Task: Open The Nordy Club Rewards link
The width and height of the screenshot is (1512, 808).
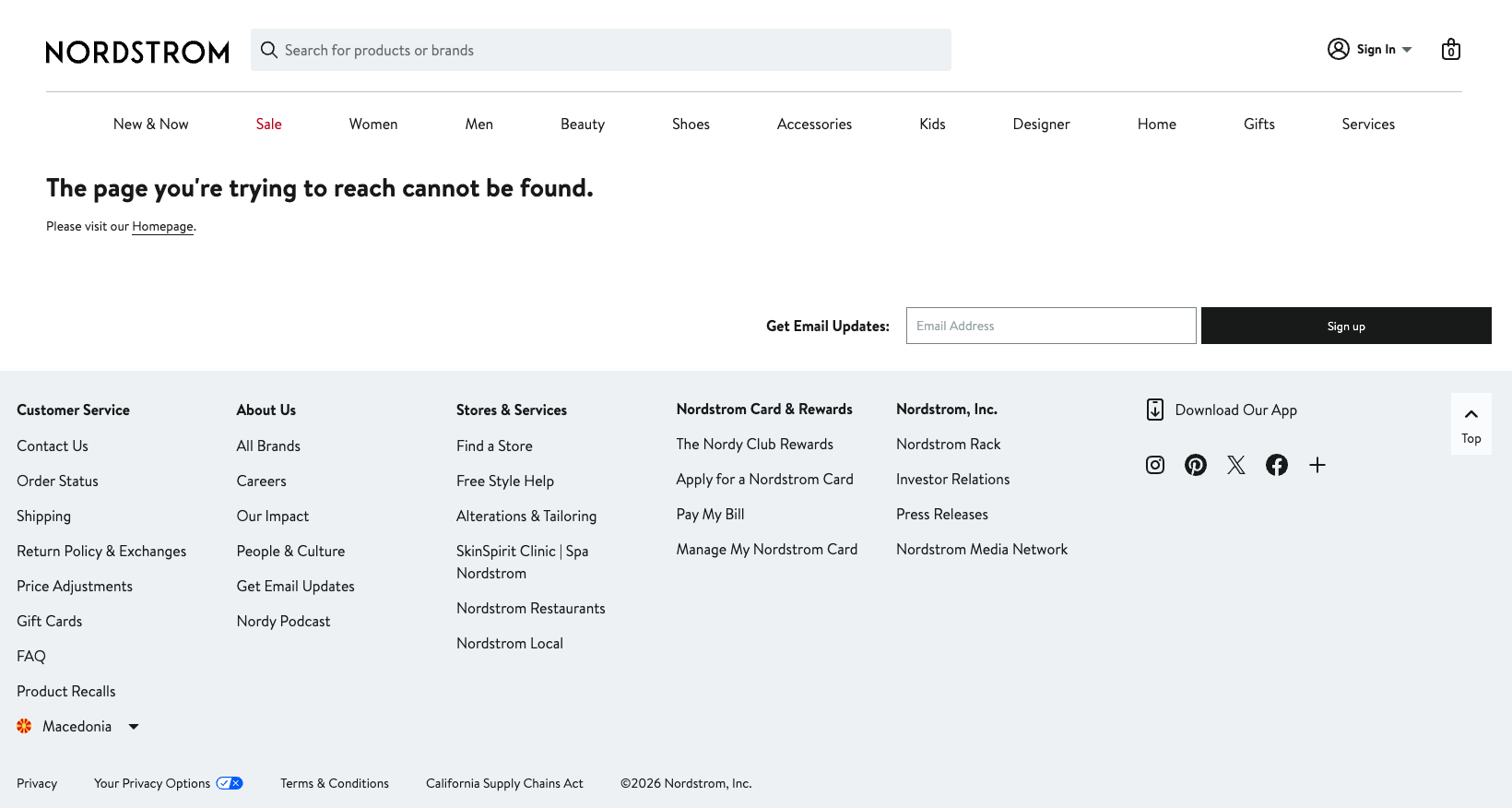Action: coord(755,444)
